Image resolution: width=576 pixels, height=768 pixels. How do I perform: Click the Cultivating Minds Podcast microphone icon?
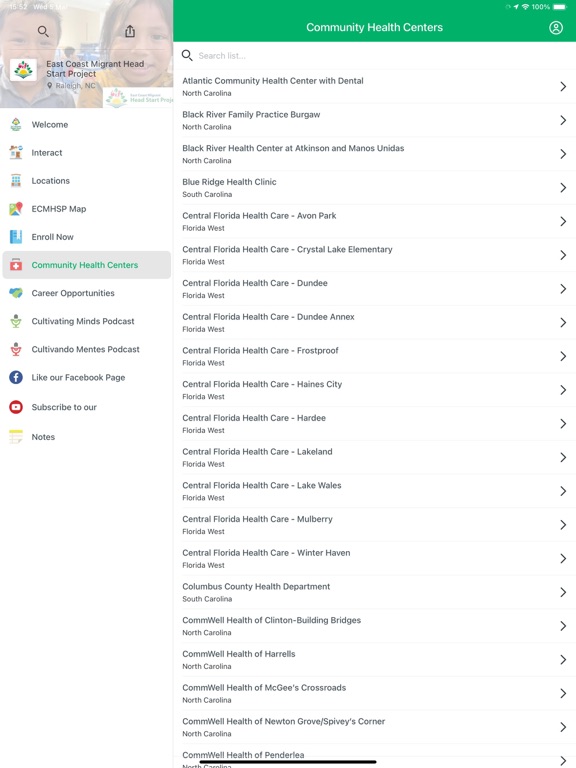tap(16, 321)
